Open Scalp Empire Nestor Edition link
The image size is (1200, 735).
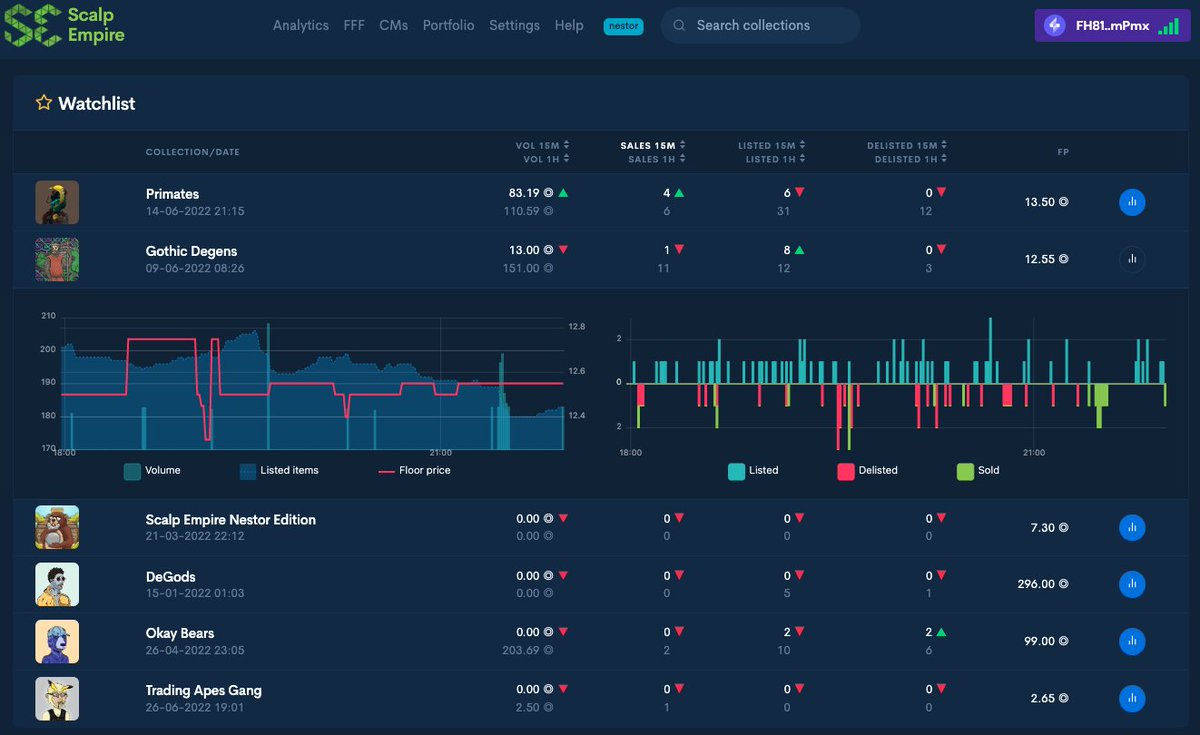(x=230, y=520)
